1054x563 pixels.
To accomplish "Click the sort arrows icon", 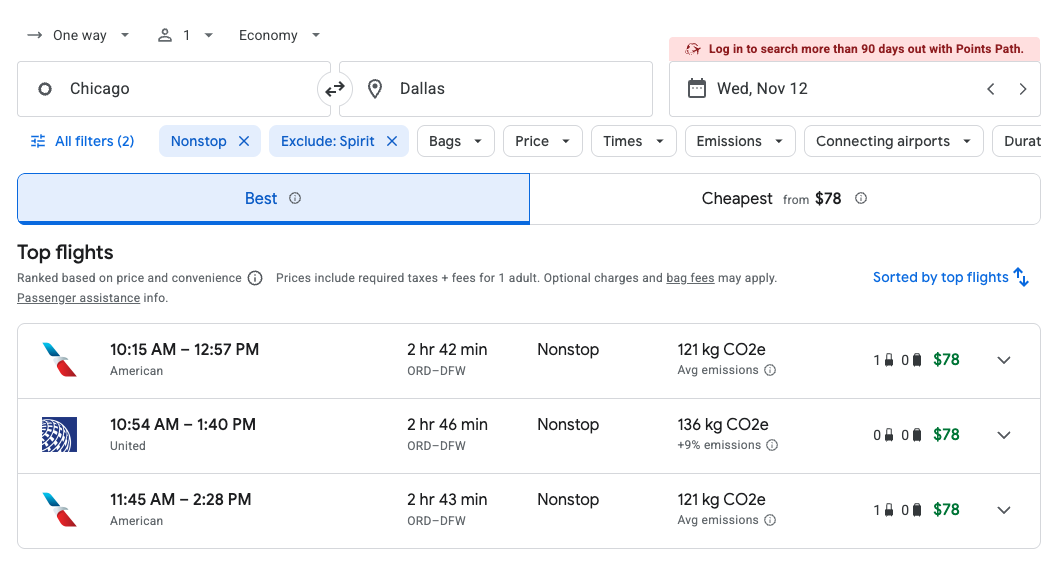I will point(1021,277).
